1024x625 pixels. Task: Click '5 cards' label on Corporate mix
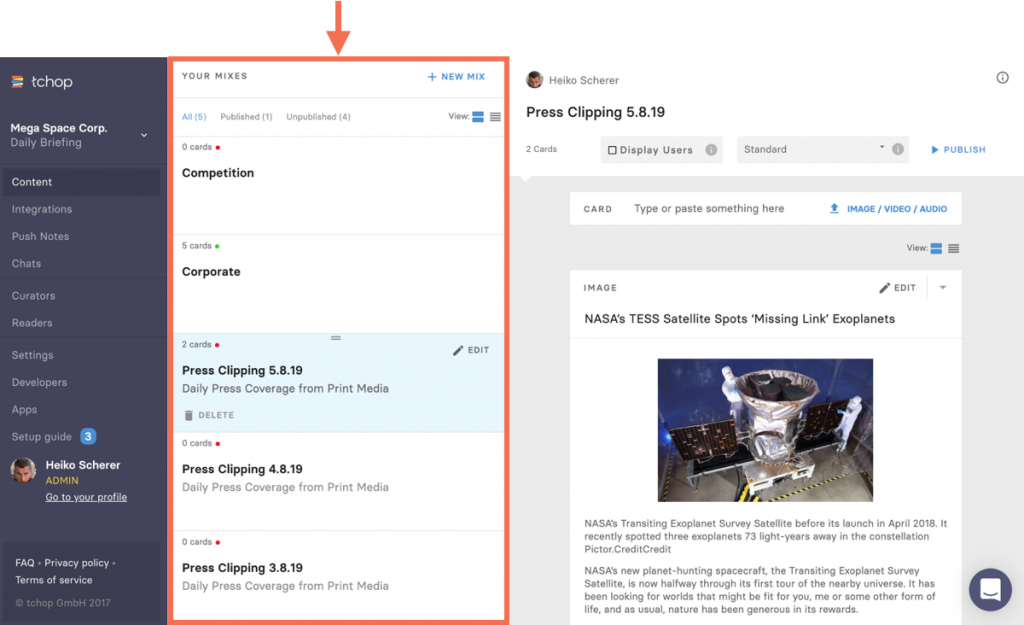tap(197, 246)
